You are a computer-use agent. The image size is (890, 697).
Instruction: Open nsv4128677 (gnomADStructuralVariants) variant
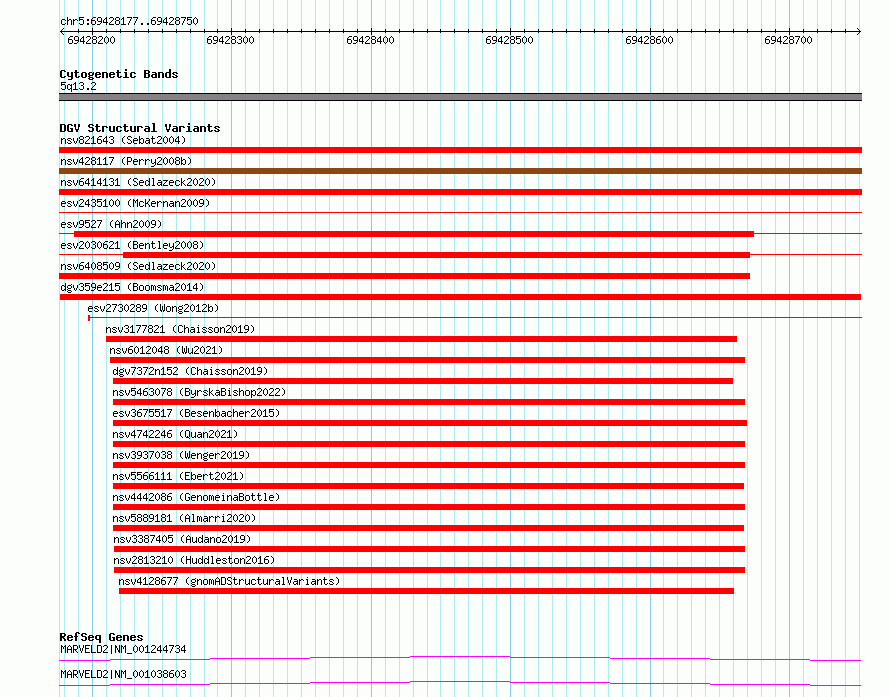229,581
